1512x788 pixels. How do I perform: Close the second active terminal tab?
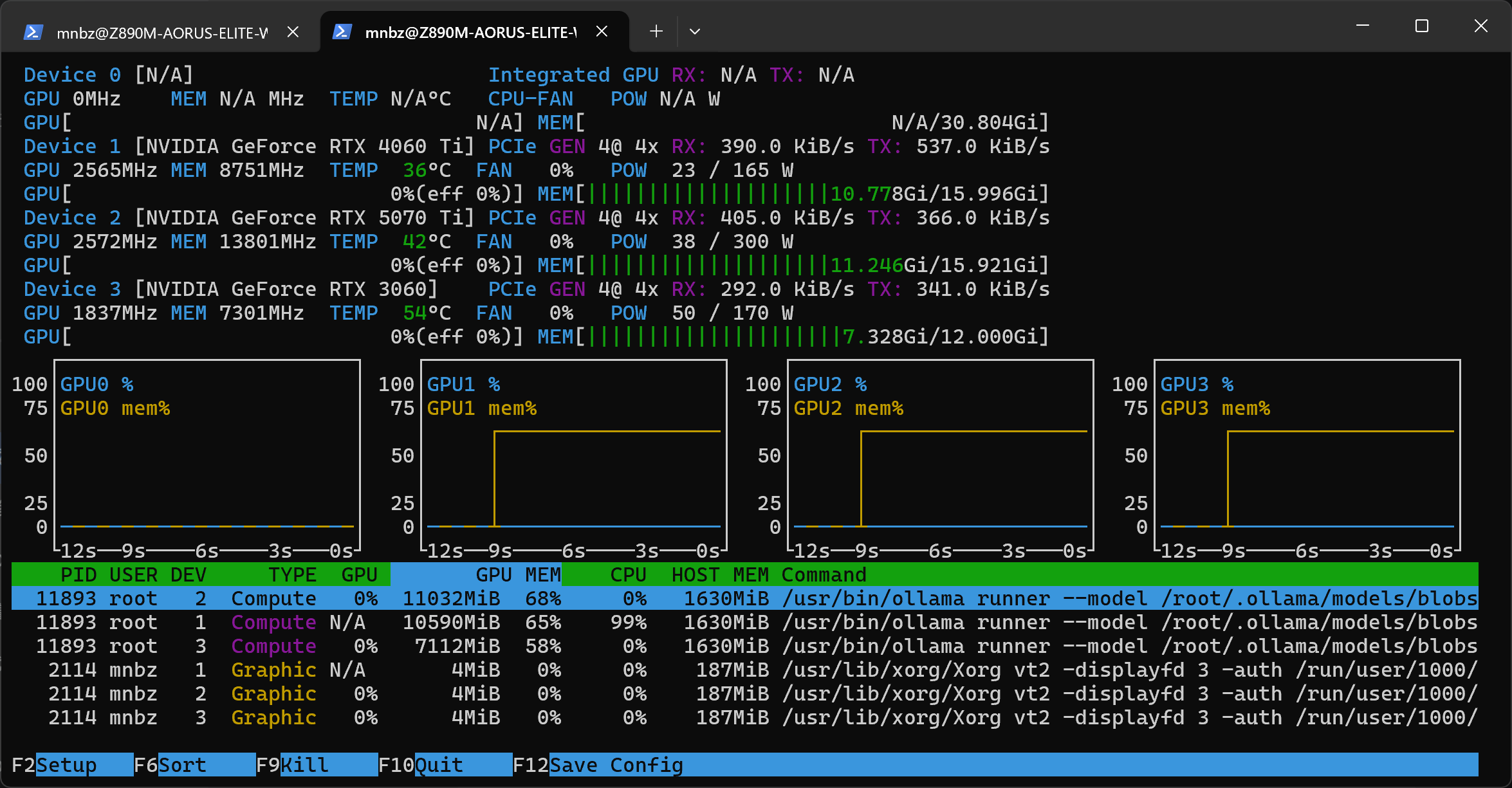pos(602,32)
